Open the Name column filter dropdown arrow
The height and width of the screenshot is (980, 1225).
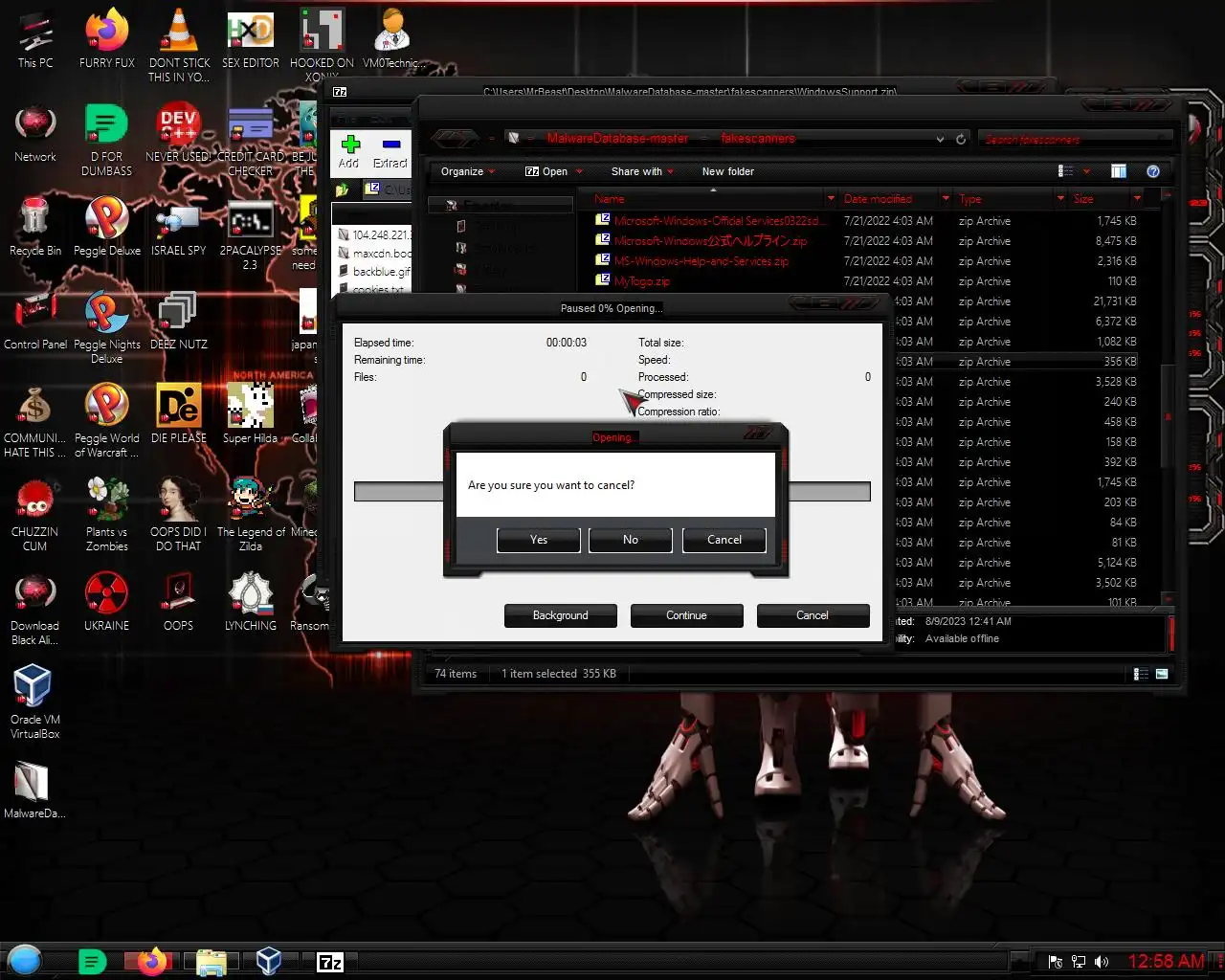[x=831, y=199]
